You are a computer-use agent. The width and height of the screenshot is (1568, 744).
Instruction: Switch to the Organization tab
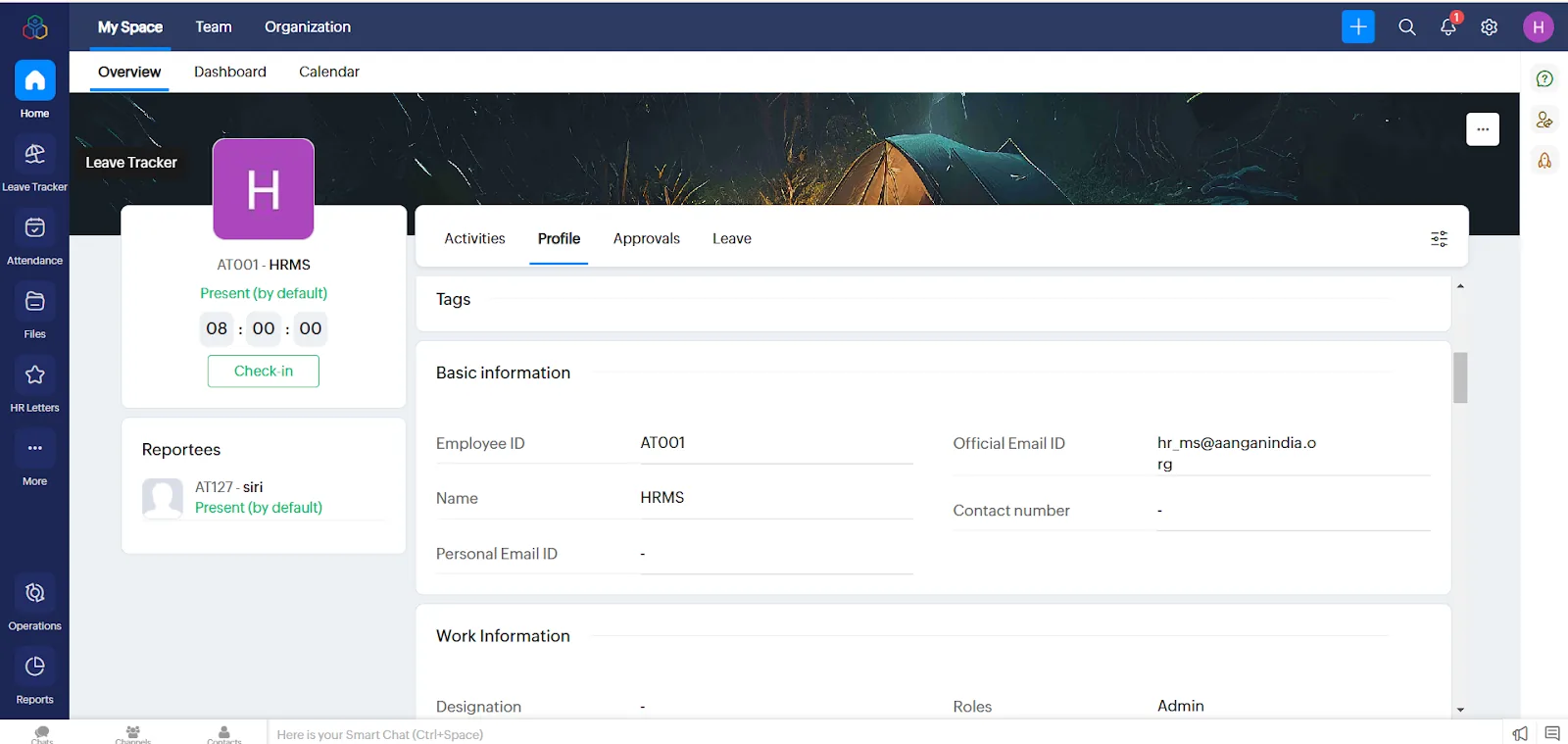pos(308,26)
